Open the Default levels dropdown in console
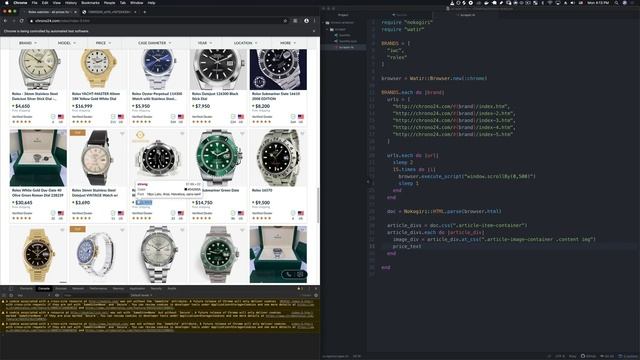 coord(141,295)
